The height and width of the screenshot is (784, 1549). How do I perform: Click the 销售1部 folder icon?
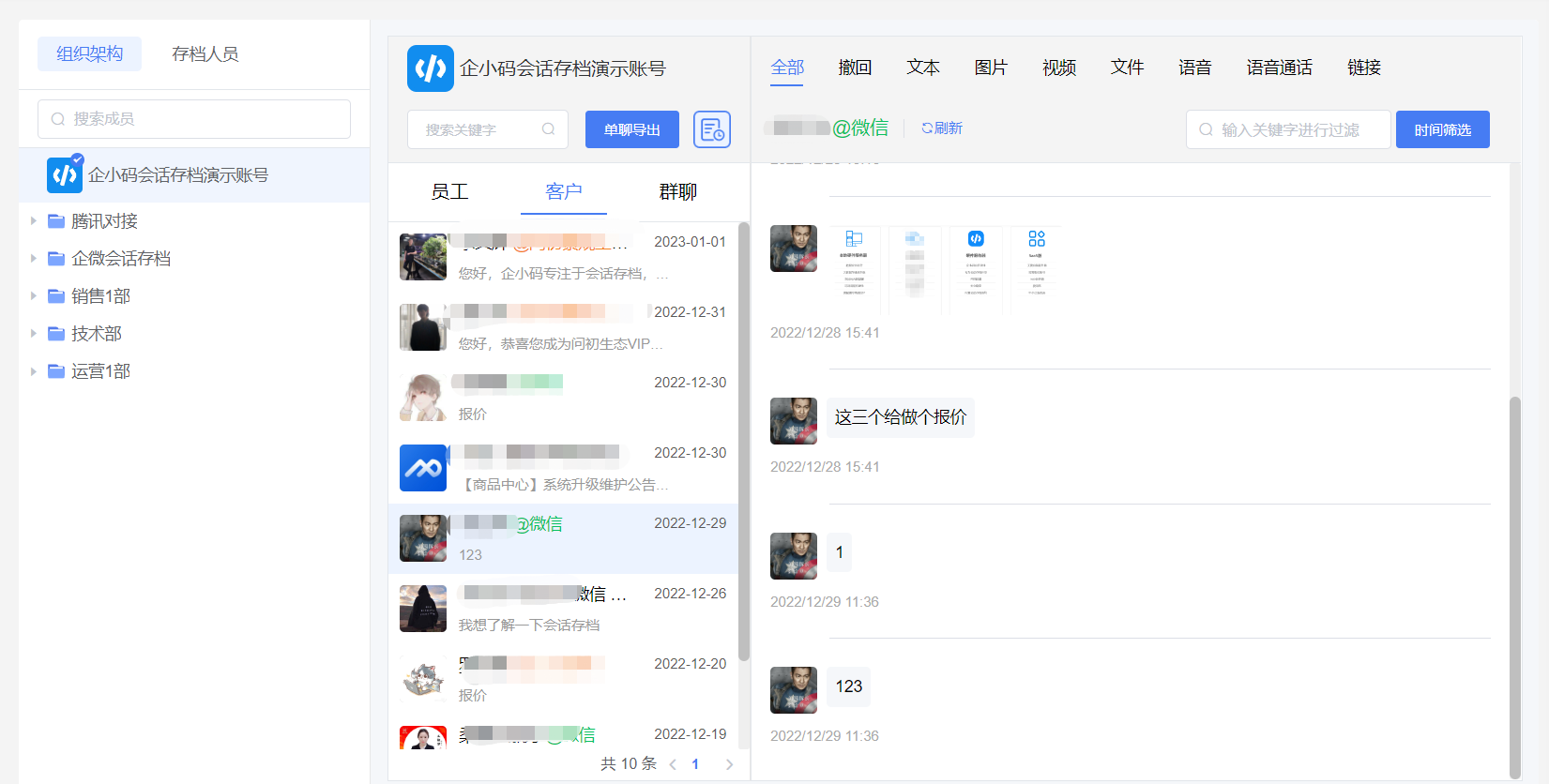pos(56,296)
